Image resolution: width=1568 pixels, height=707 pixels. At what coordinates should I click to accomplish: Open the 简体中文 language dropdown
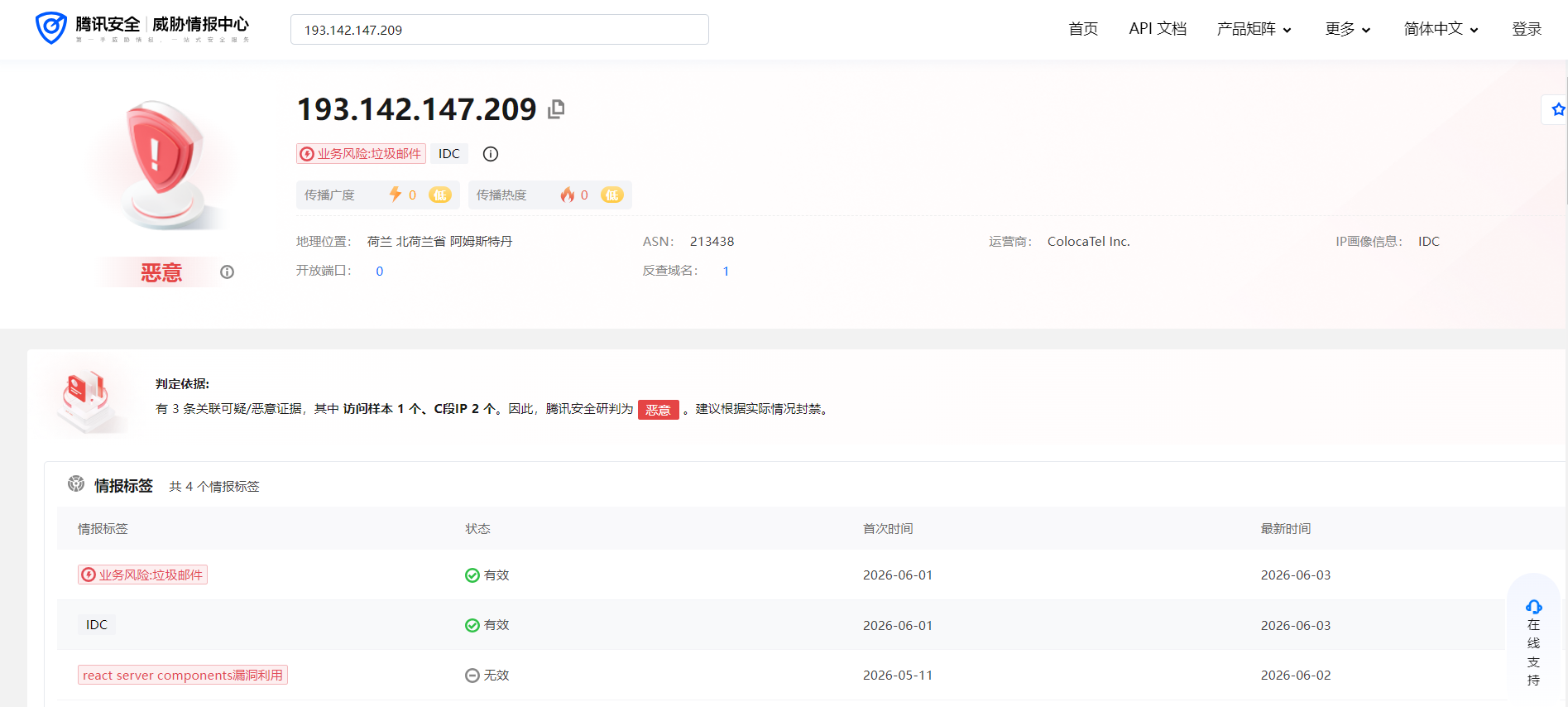tap(1441, 29)
